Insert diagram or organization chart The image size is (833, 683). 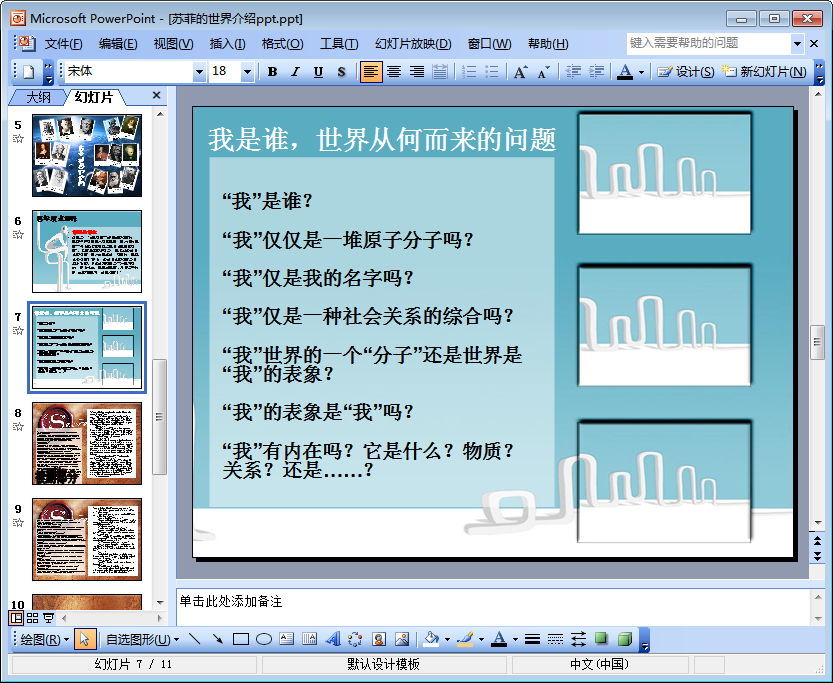click(x=355, y=639)
